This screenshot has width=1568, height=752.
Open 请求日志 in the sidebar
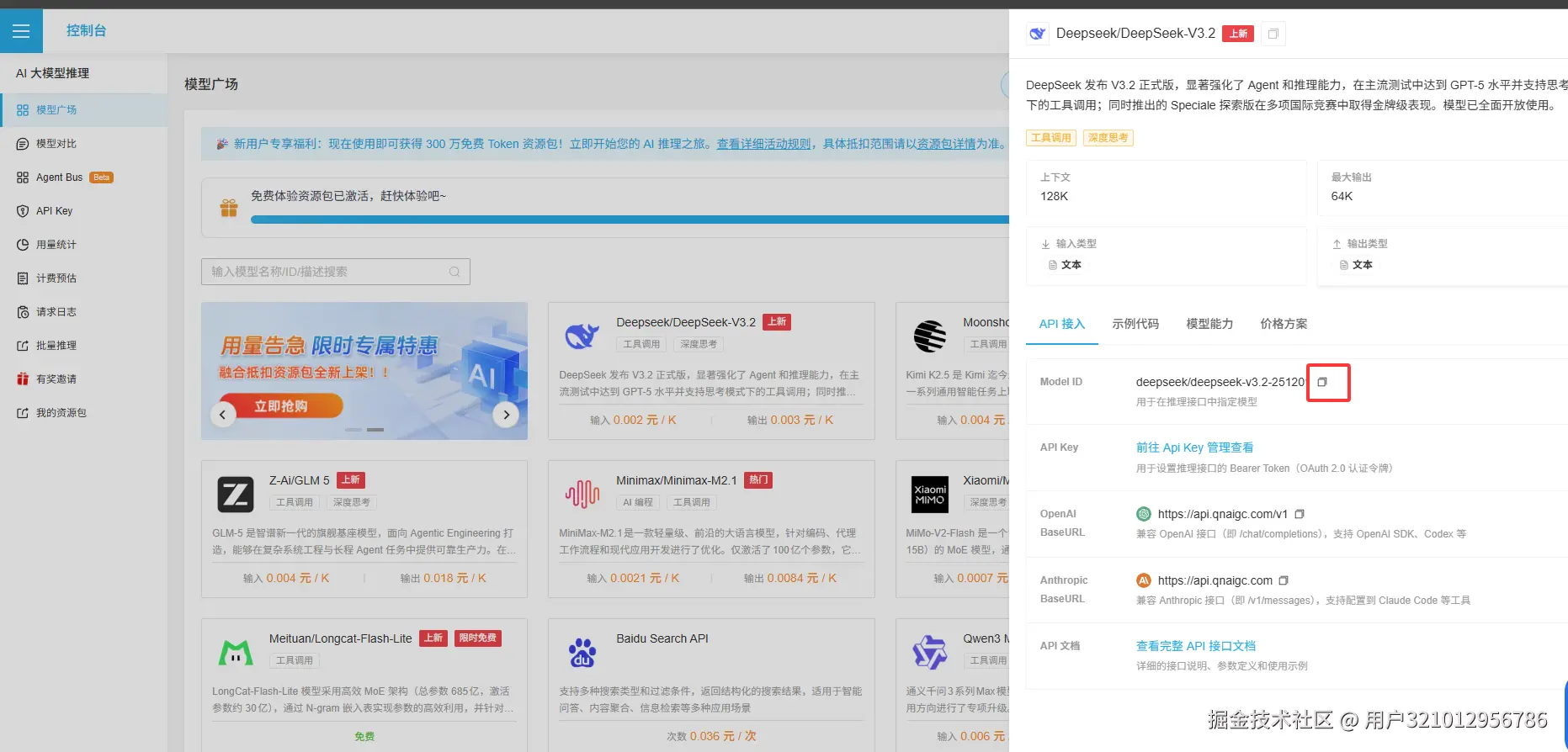click(83, 312)
